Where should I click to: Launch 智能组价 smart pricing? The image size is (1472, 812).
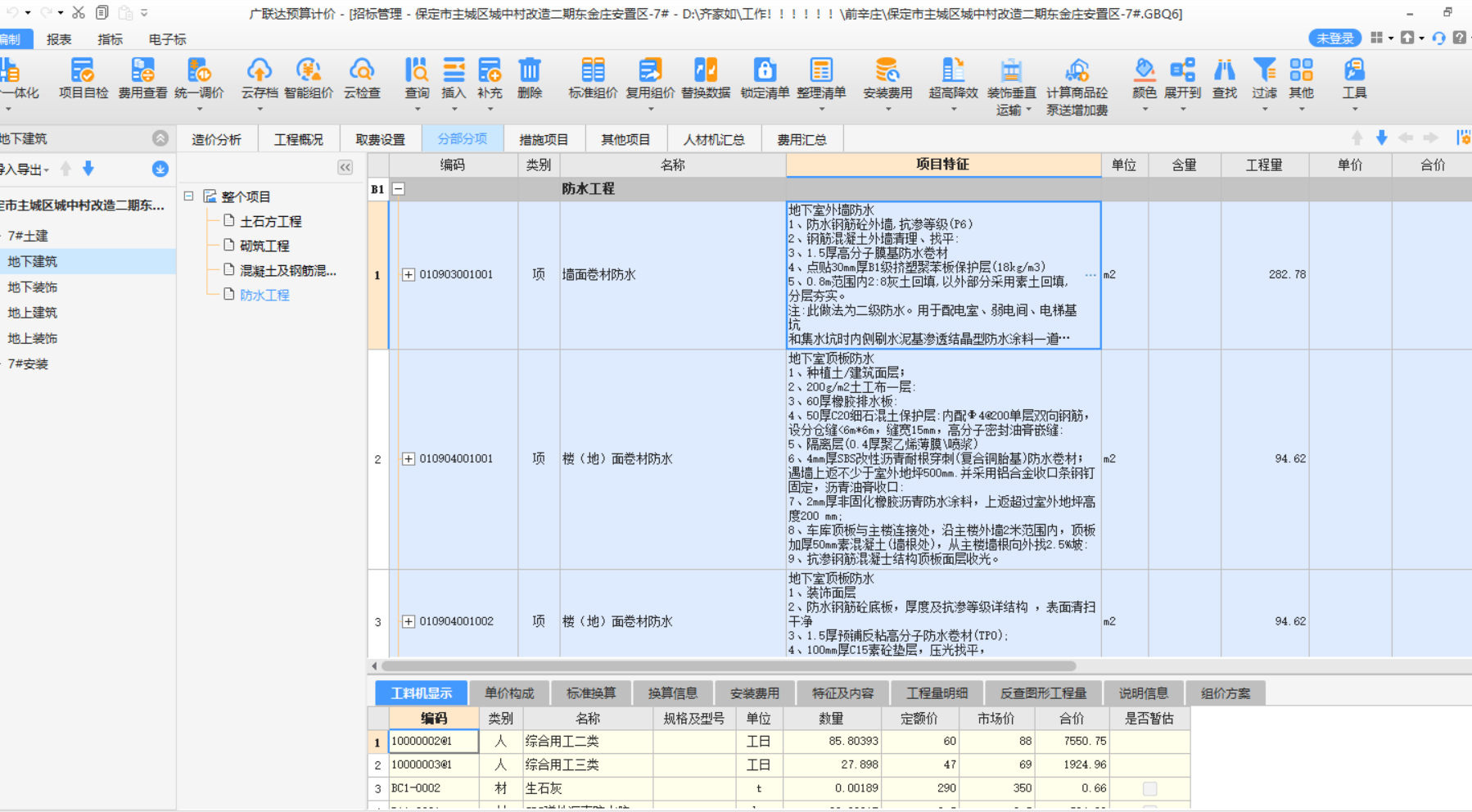[309, 79]
